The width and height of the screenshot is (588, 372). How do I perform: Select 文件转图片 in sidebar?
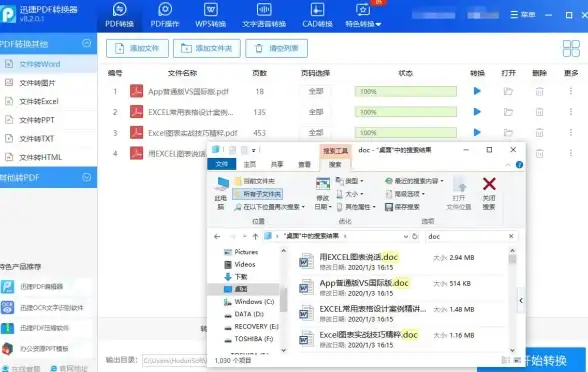[48, 83]
